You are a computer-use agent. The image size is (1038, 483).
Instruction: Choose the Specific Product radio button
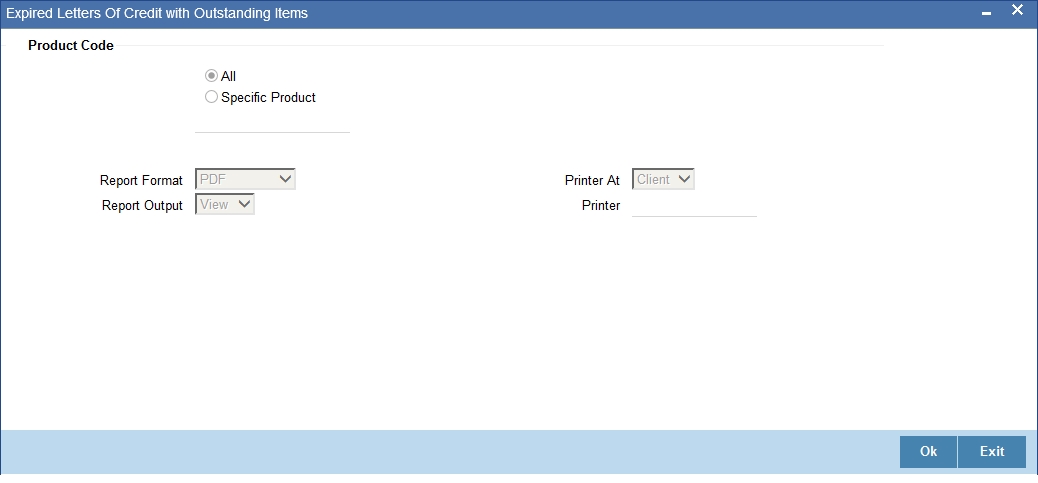[x=211, y=97]
